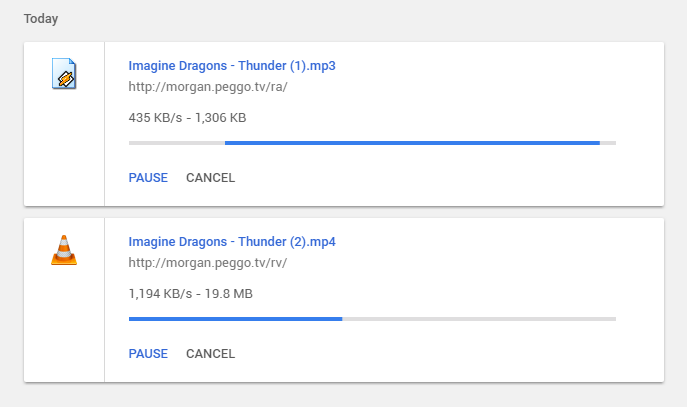The image size is (687, 407).
Task: Click the mp3 audio file icon
Action: pyautogui.click(x=64, y=74)
